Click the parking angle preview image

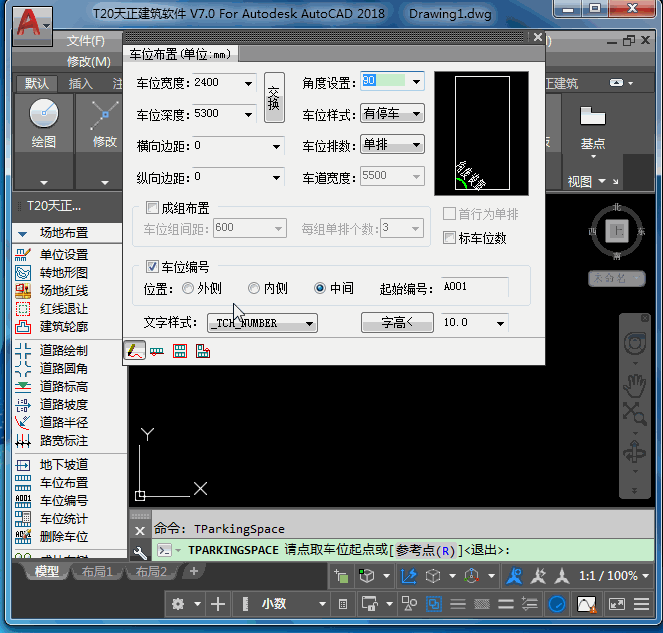point(481,133)
